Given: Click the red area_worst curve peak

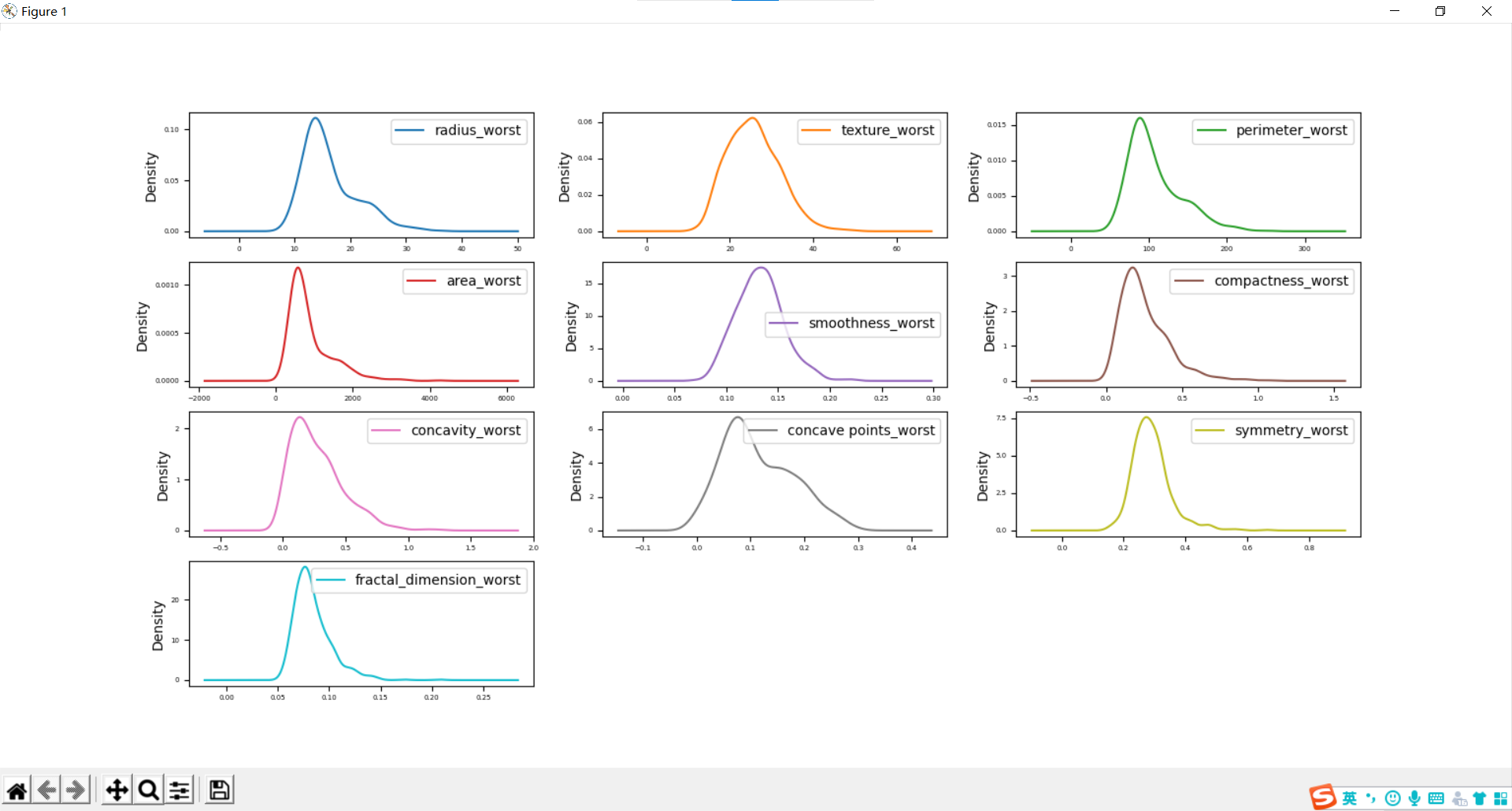Looking at the screenshot, I should 298,268.
